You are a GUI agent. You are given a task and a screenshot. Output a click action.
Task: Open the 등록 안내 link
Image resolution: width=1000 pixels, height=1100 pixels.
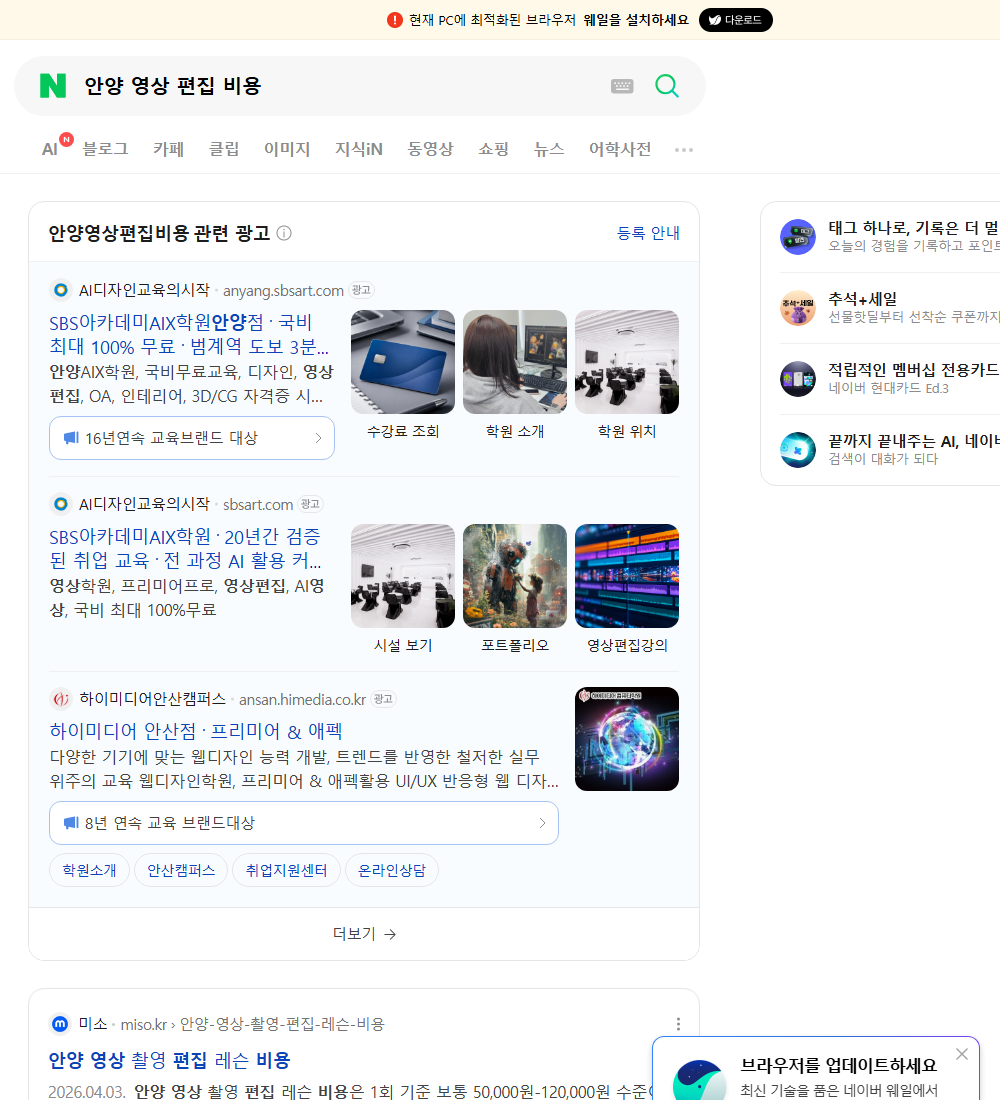tap(648, 233)
